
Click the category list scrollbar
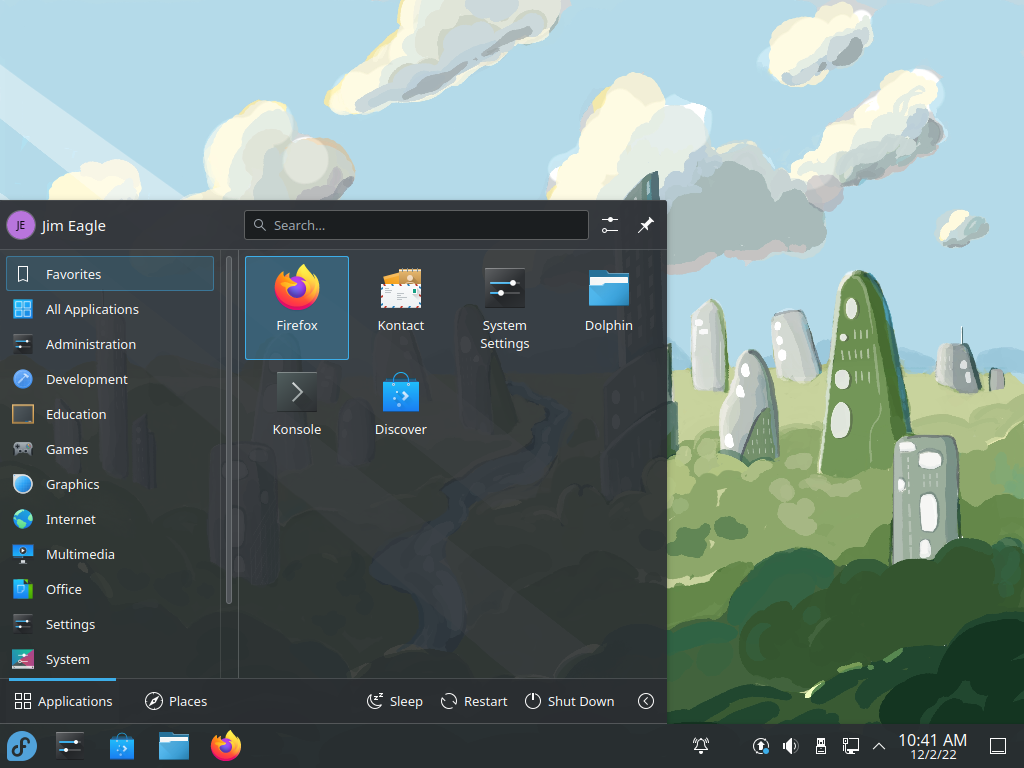[229, 430]
